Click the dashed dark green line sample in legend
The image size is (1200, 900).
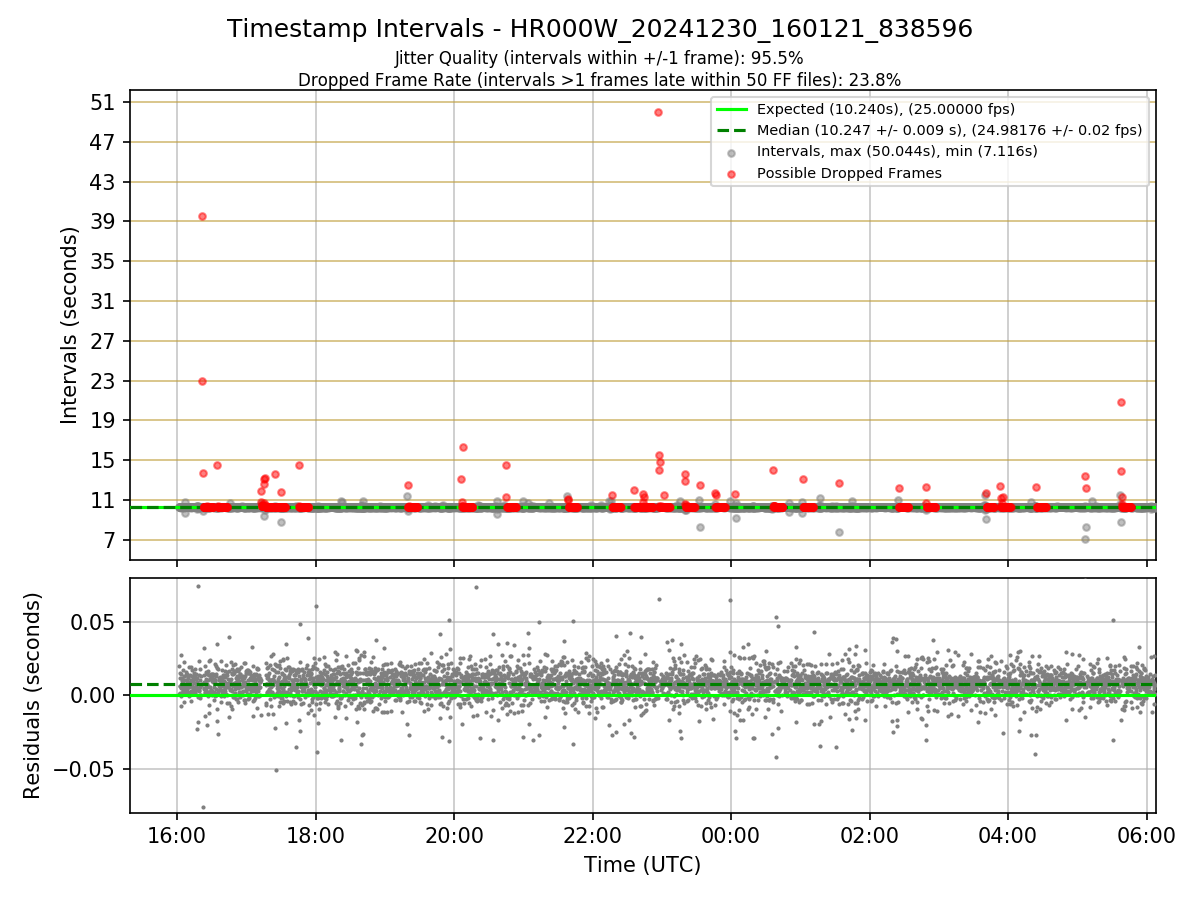pyautogui.click(x=731, y=130)
